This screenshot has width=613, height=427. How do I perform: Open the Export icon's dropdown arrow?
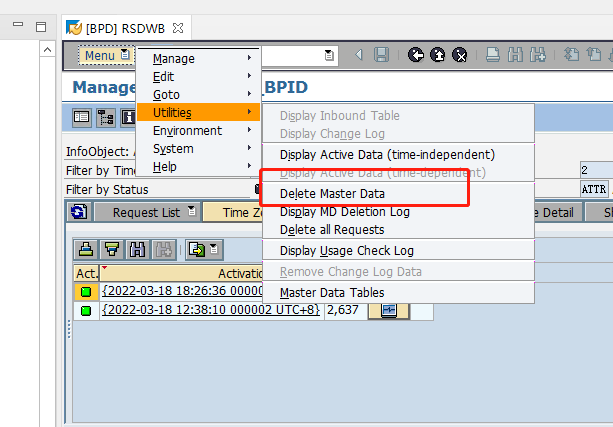pos(214,249)
